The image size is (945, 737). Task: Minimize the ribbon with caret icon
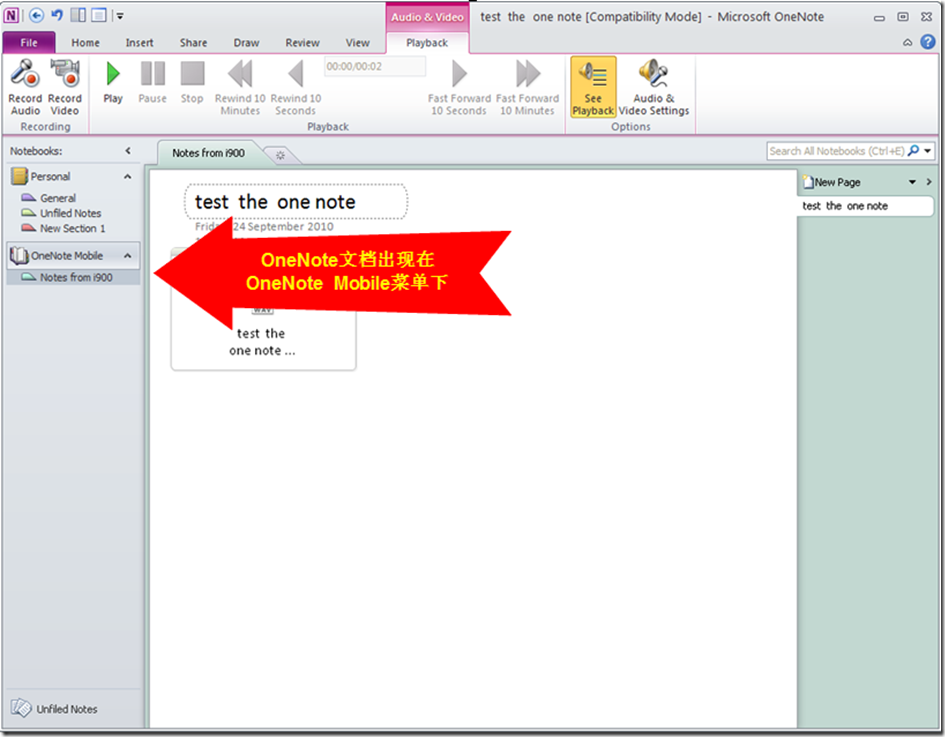point(907,42)
